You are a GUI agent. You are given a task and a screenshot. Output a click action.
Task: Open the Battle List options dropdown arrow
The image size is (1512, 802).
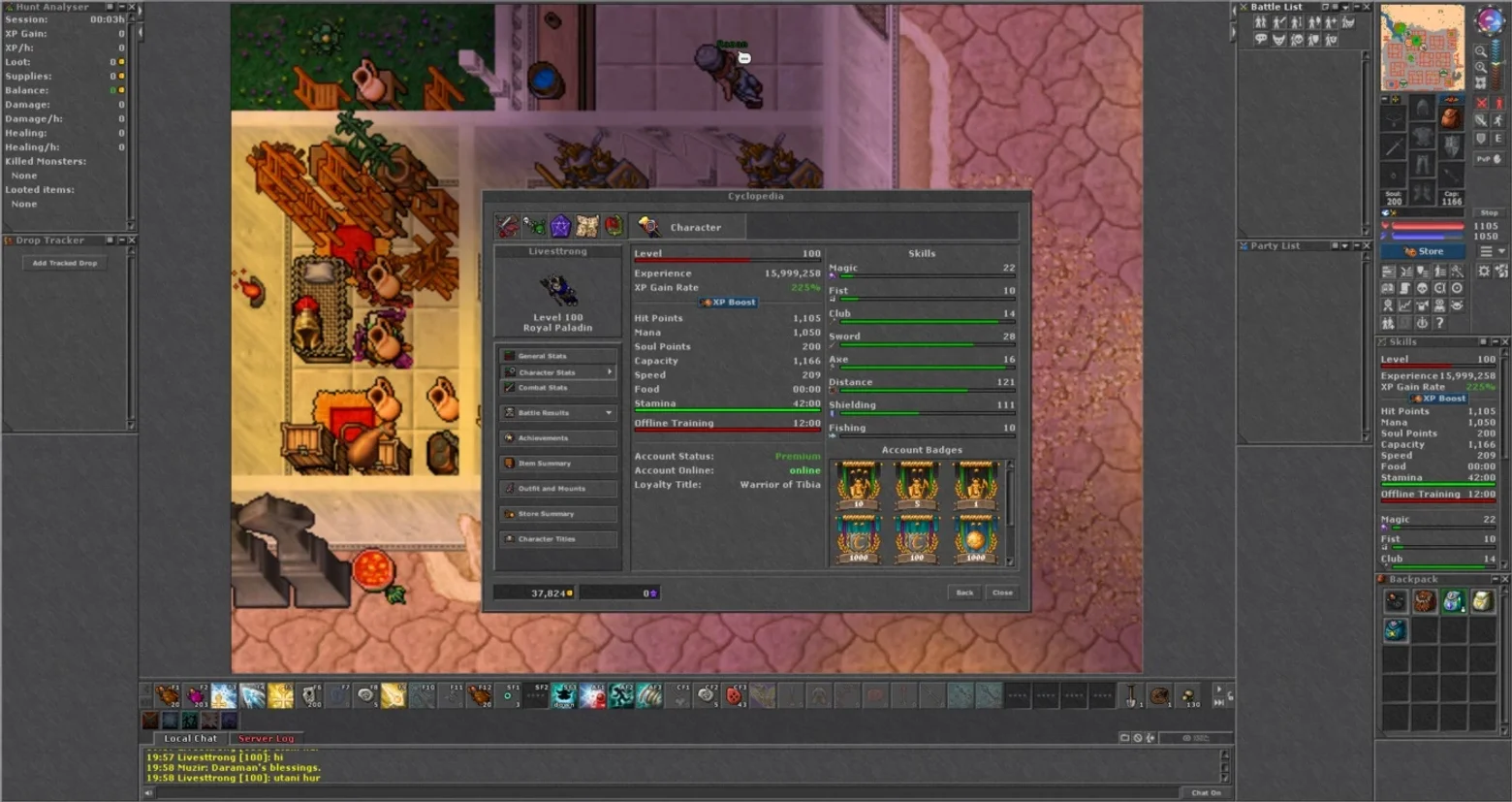(1345, 7)
